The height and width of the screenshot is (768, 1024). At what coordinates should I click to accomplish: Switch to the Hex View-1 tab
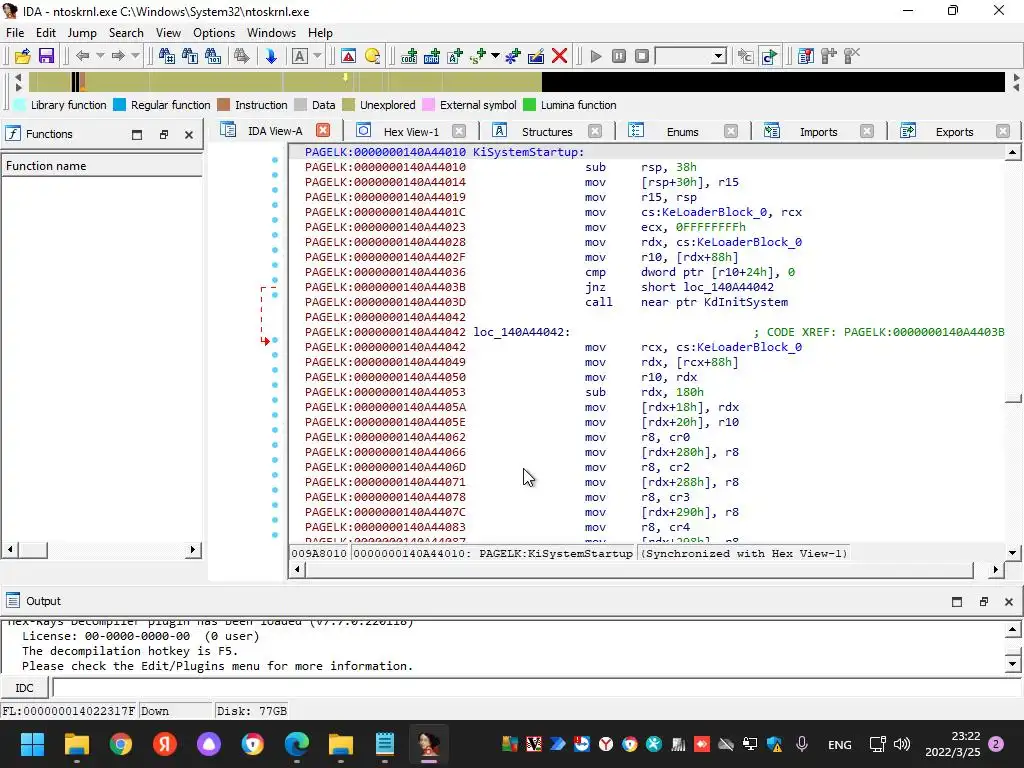click(x=411, y=131)
